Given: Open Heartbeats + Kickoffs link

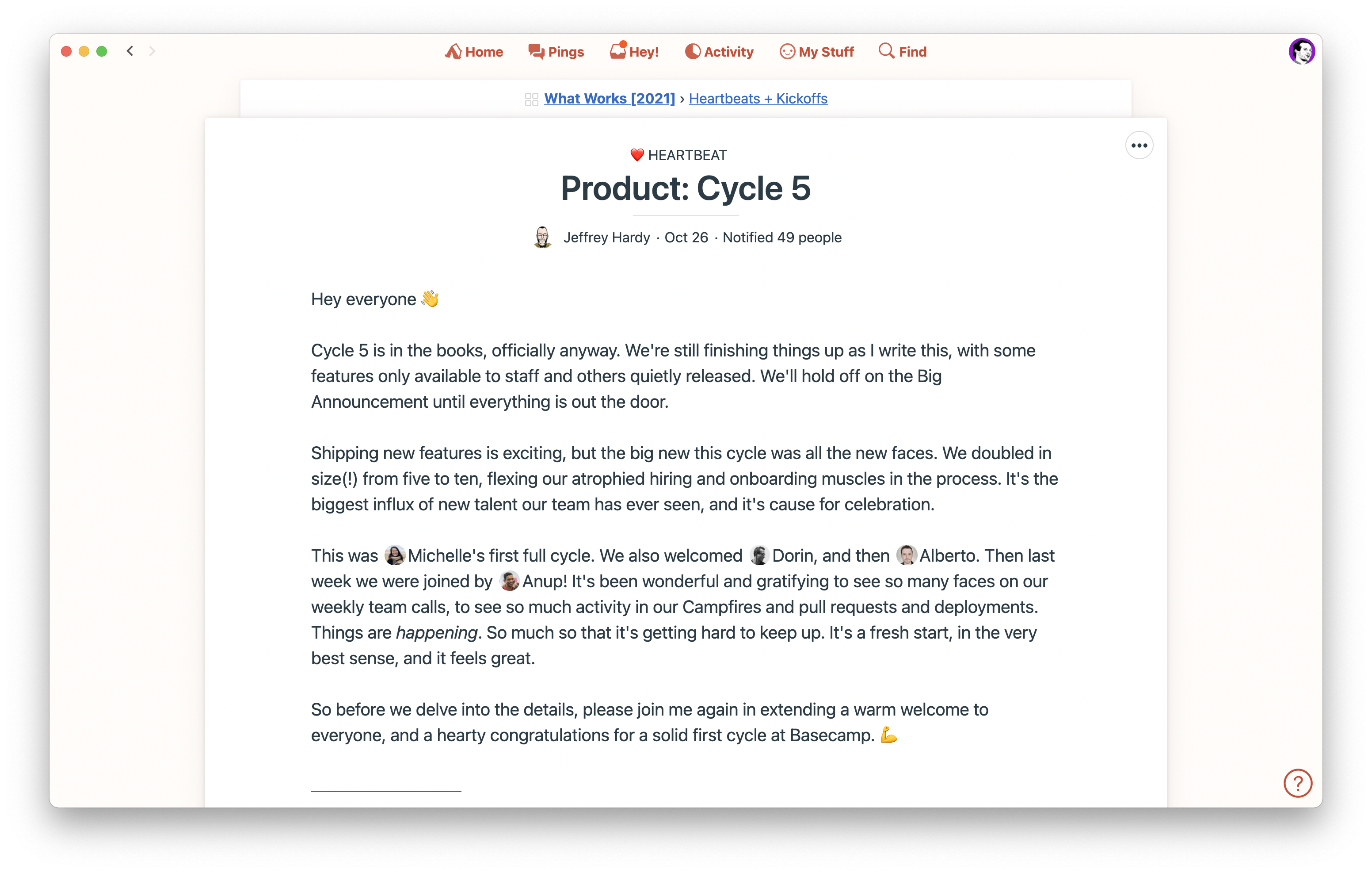Looking at the screenshot, I should (x=758, y=99).
